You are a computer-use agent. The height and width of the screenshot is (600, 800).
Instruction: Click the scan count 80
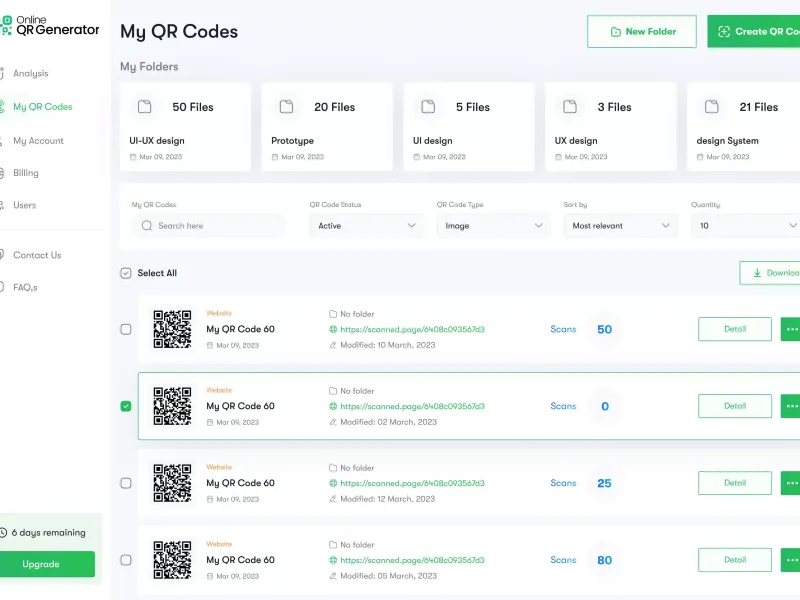[x=605, y=560]
